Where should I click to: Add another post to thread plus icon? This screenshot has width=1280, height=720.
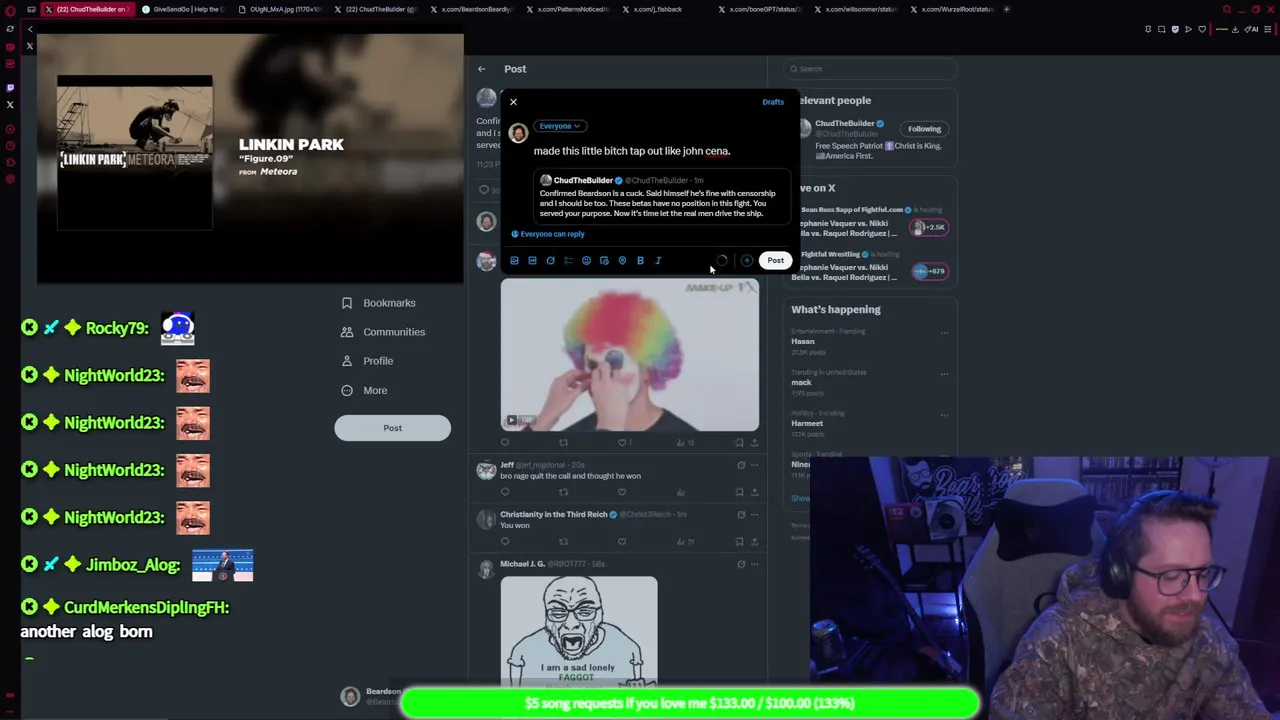[747, 261]
